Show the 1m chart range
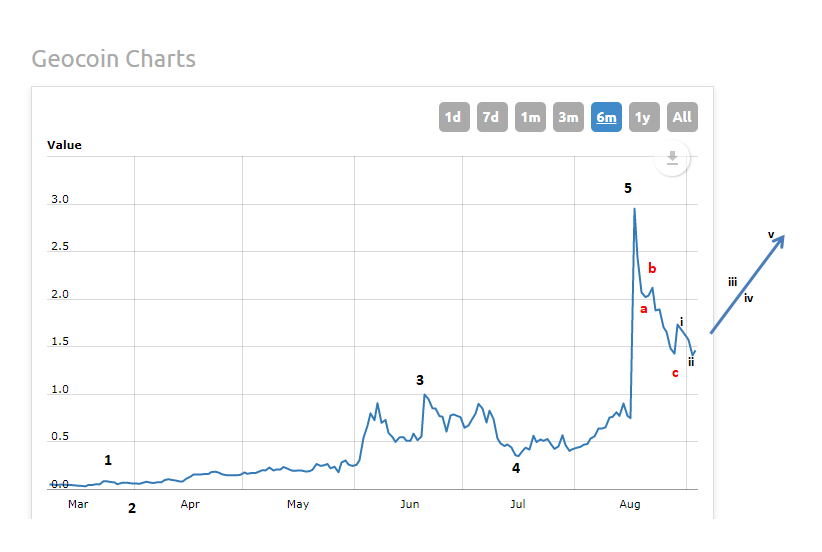The image size is (822, 552). click(x=530, y=117)
